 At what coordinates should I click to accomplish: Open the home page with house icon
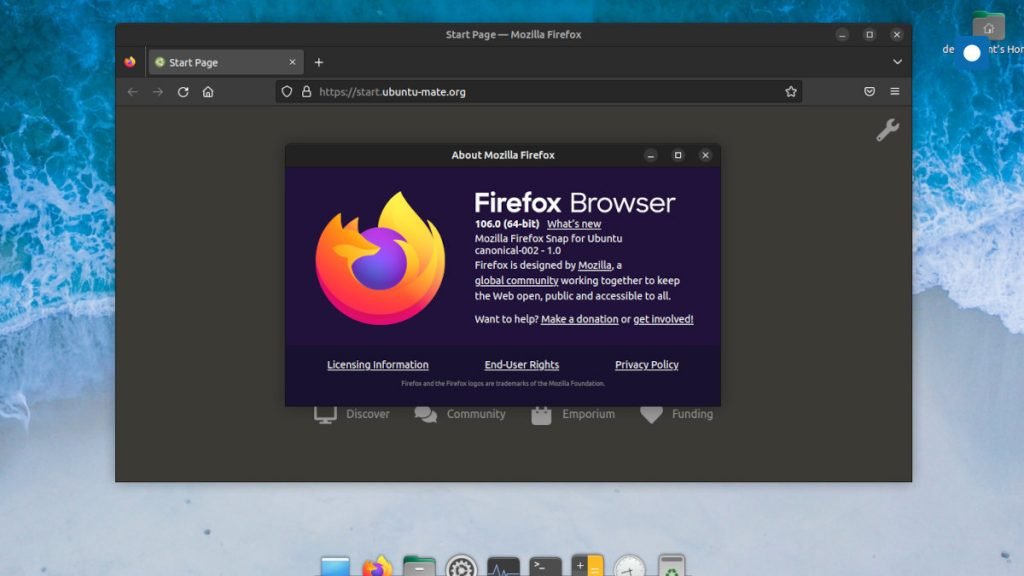[x=208, y=92]
